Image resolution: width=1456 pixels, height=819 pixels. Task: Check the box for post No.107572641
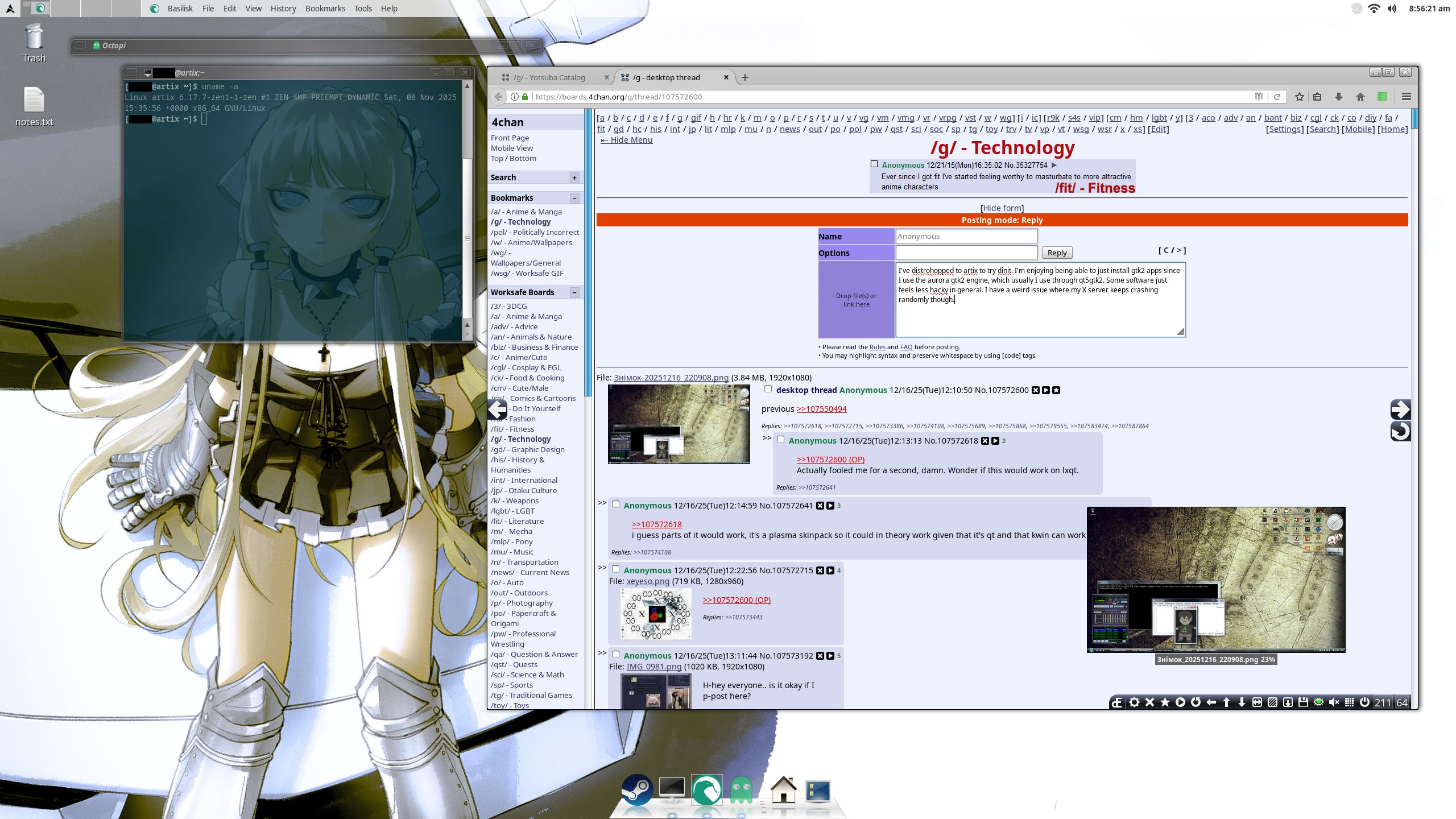coord(615,504)
